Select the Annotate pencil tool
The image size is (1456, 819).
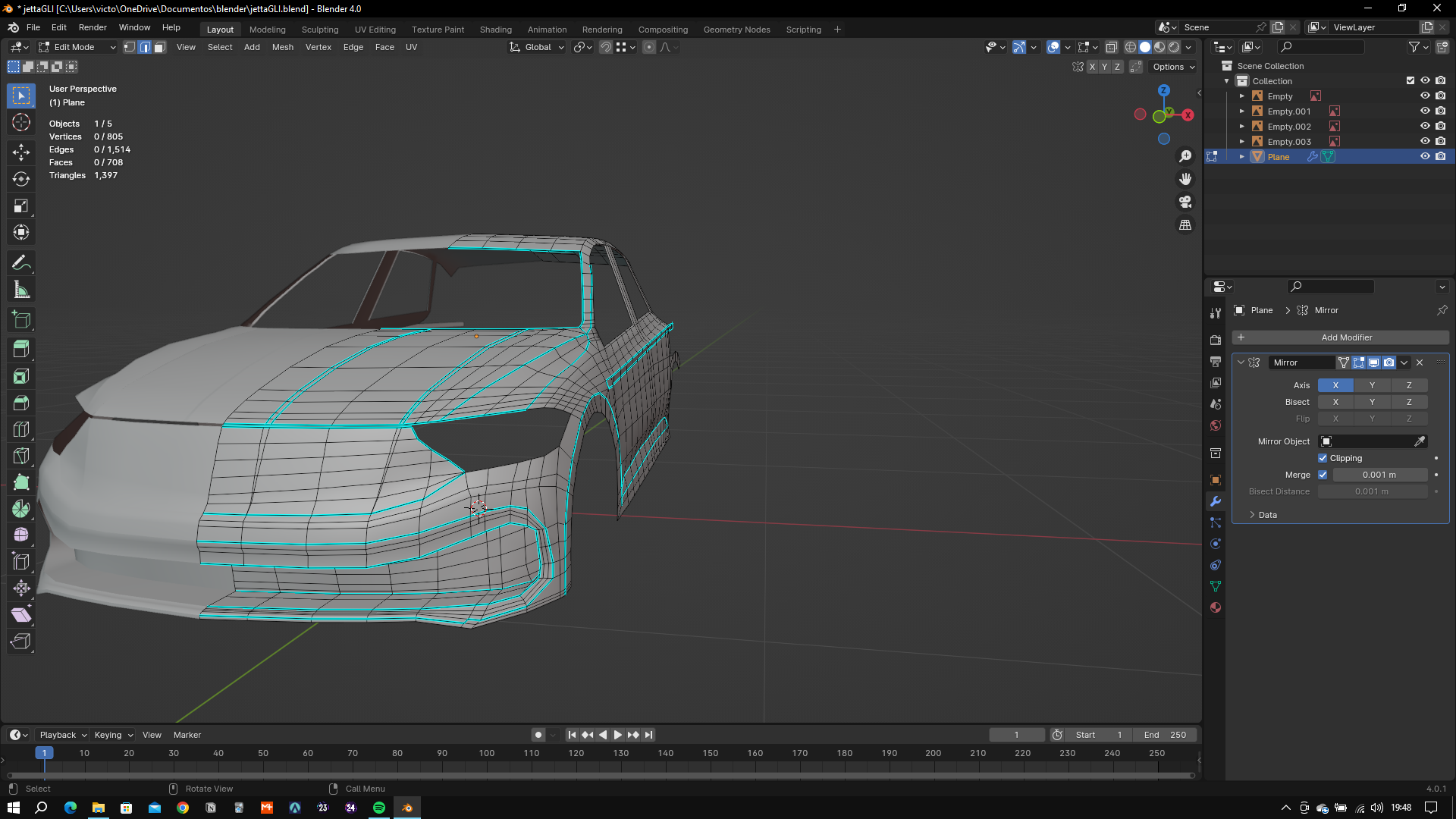tap(21, 263)
